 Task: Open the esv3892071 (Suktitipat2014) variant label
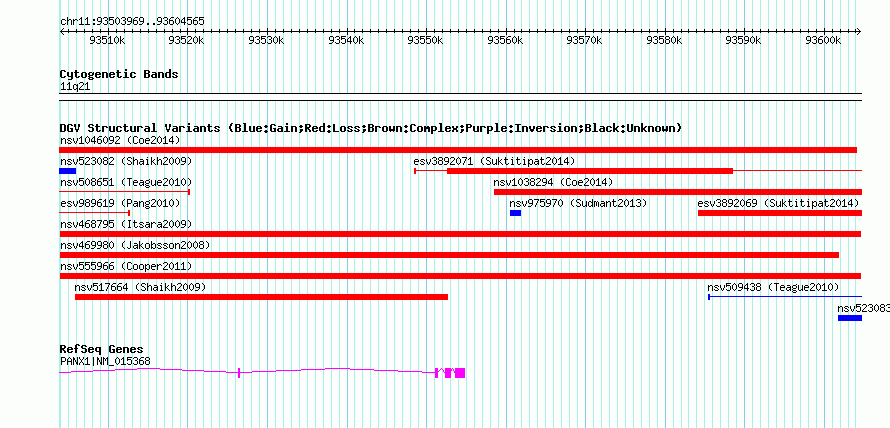(494, 161)
